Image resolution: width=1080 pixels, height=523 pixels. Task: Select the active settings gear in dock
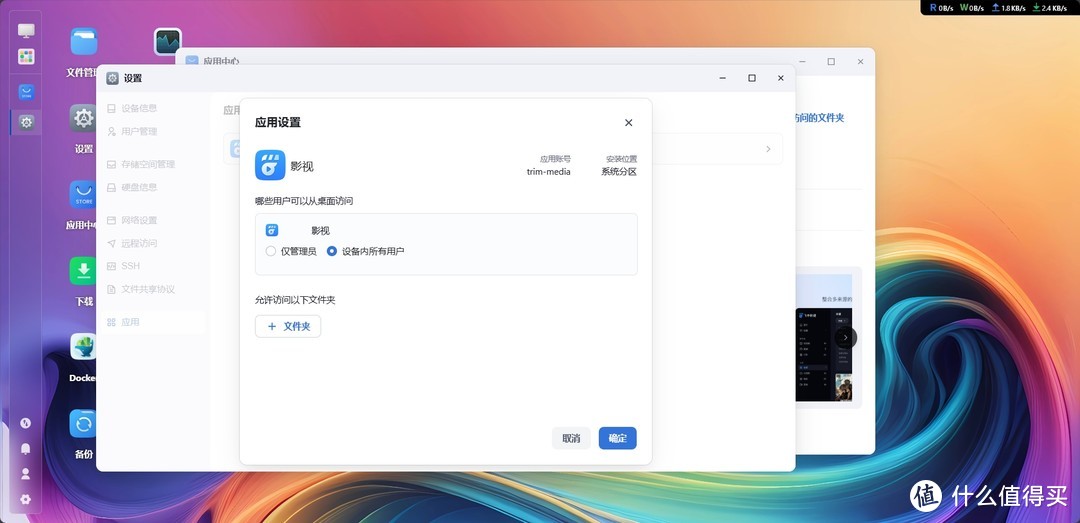click(26, 123)
